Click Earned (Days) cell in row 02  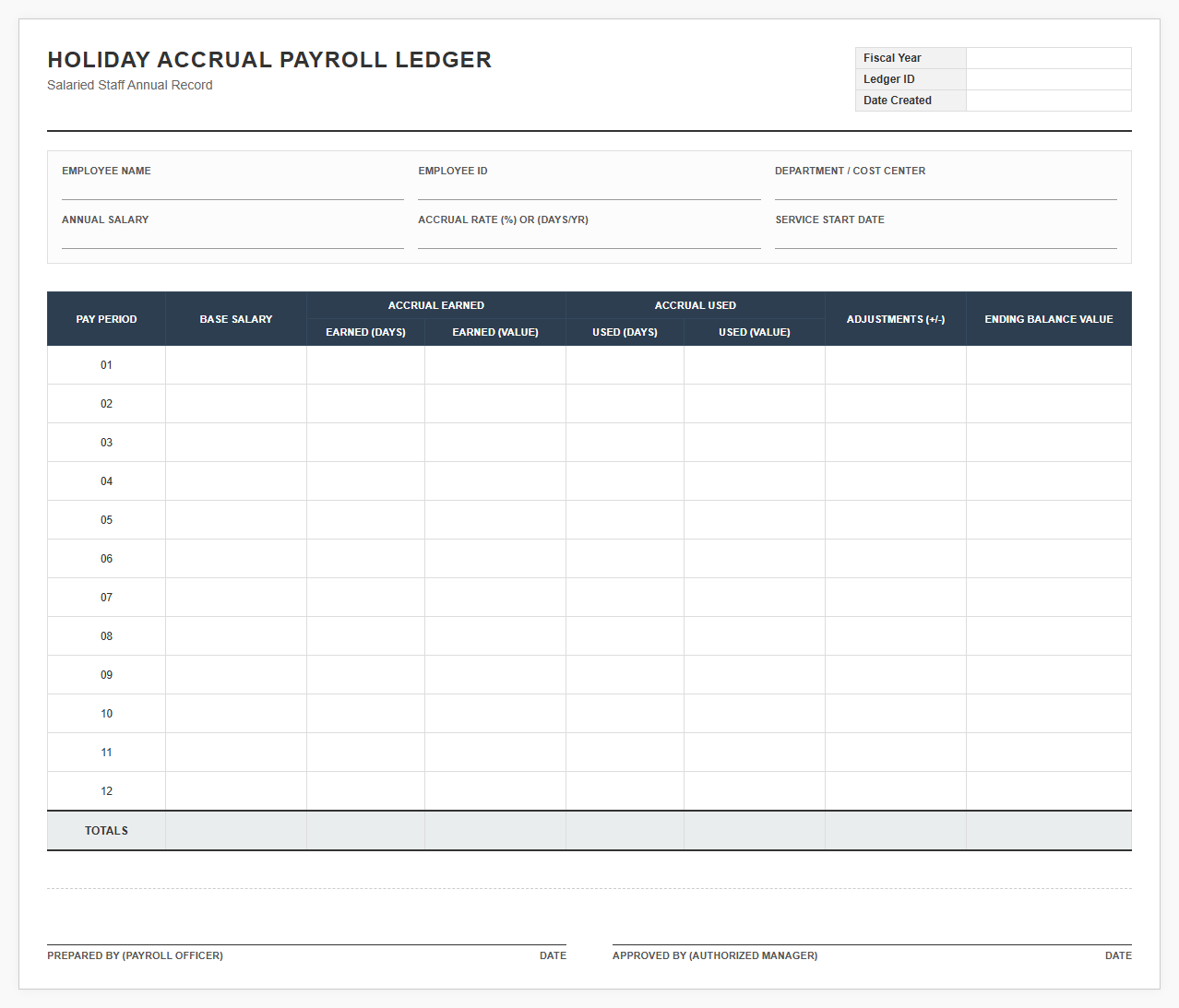[x=366, y=404]
